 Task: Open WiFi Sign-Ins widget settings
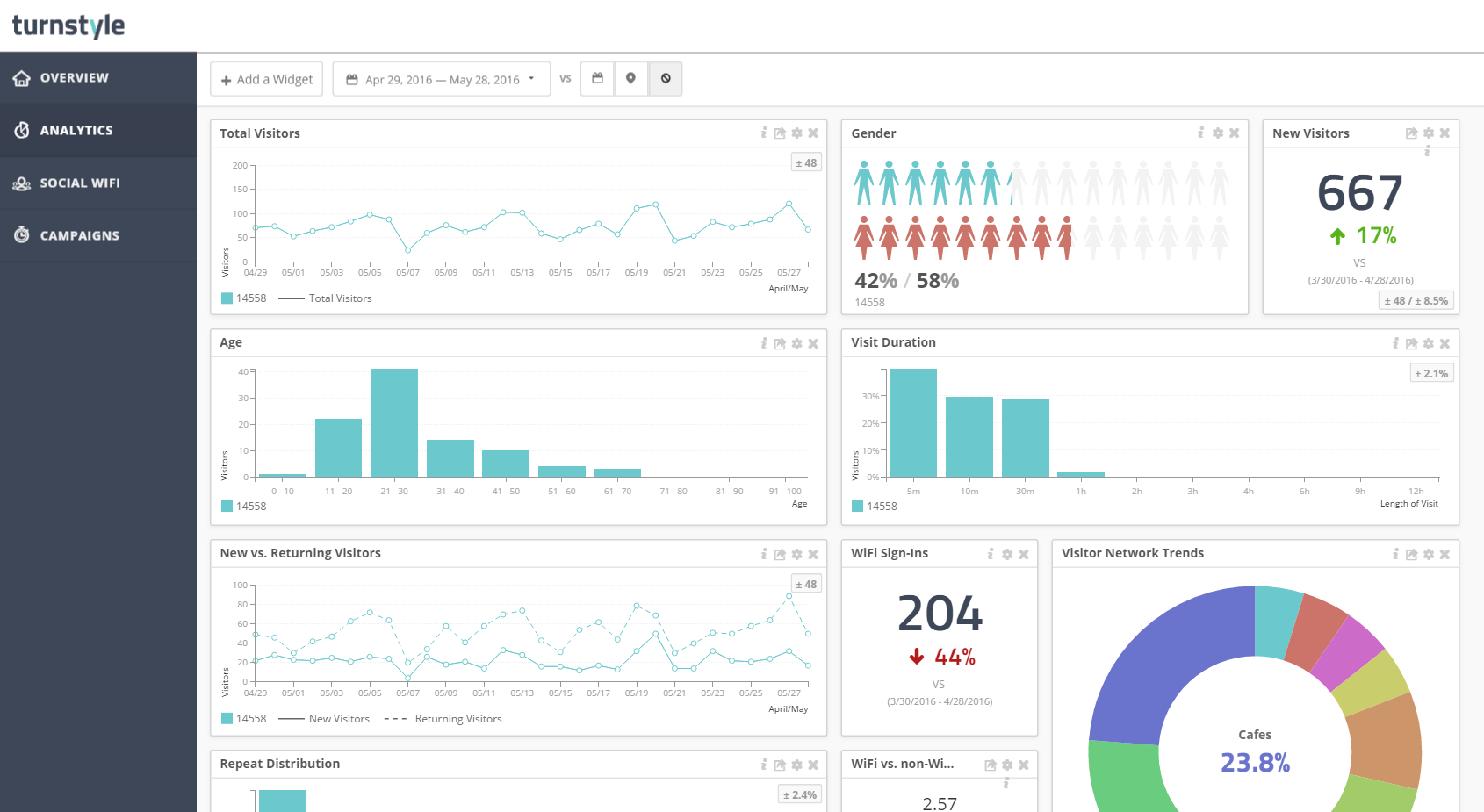(1007, 555)
